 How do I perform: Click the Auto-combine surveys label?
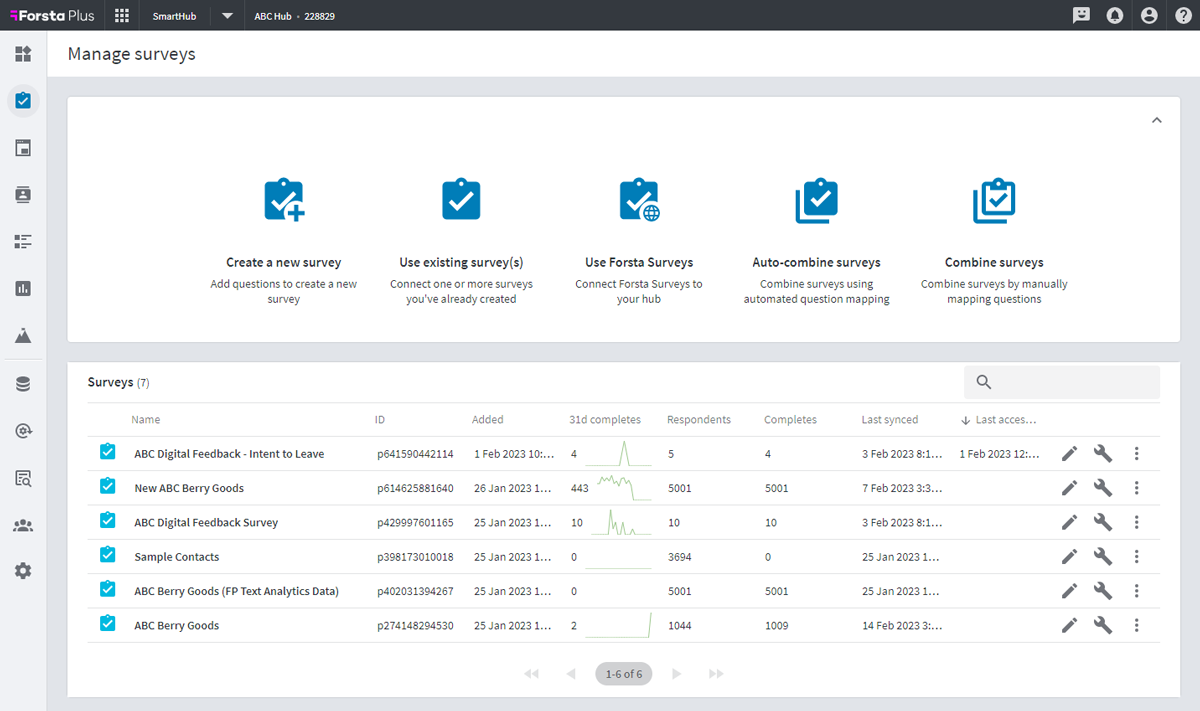coord(816,263)
